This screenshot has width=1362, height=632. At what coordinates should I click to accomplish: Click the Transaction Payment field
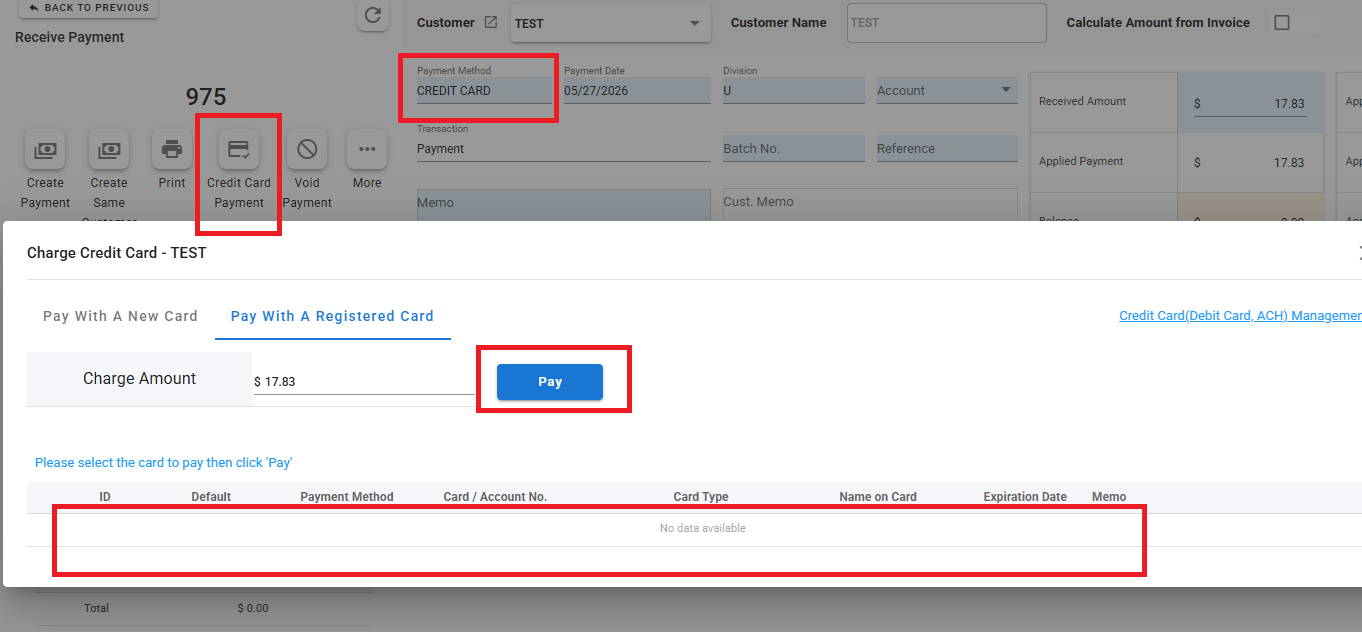coord(564,148)
